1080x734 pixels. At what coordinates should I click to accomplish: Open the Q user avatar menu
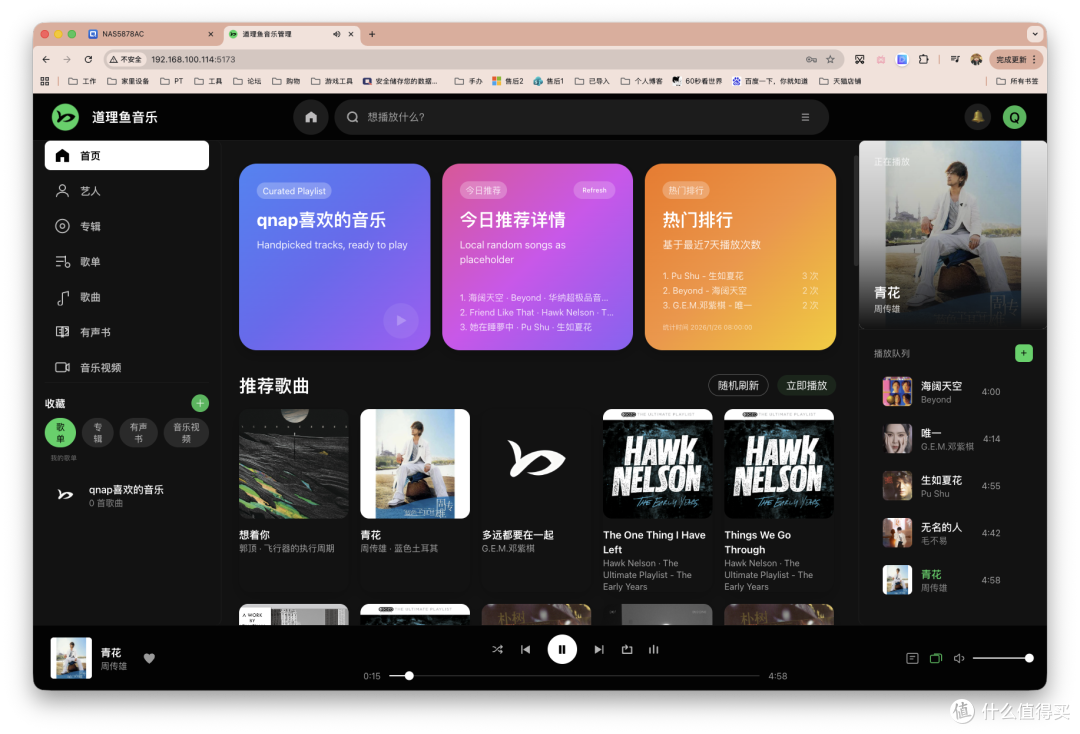pos(1015,117)
